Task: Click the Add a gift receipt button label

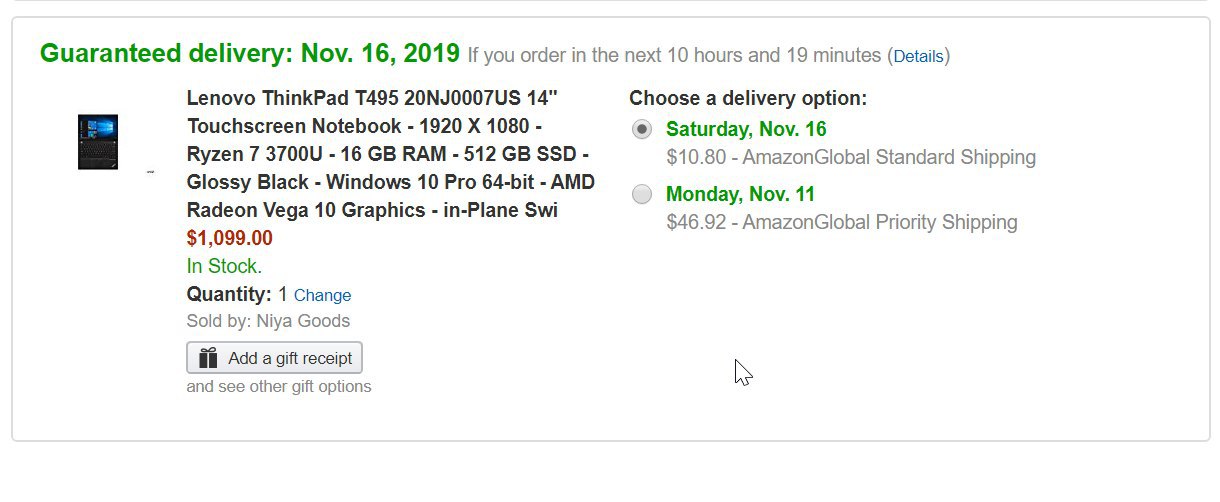Action: pos(290,358)
